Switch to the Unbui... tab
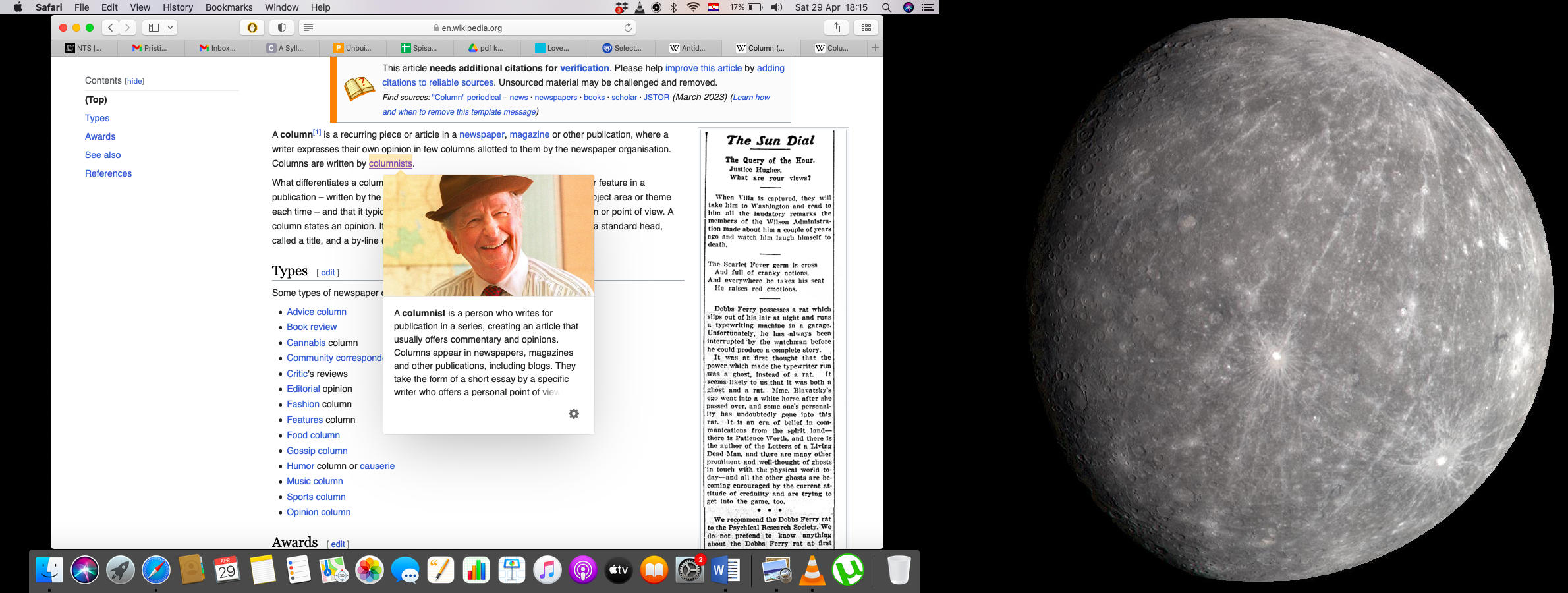The image size is (1568, 593). click(352, 48)
